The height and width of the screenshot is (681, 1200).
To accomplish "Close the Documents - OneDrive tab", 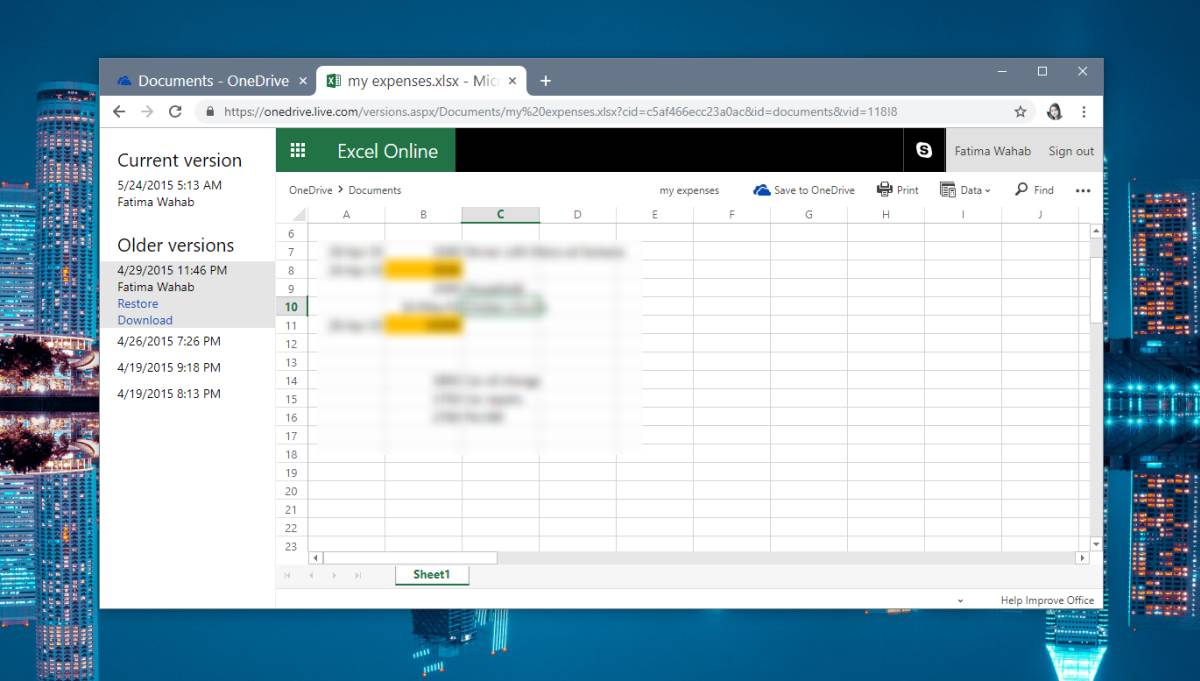I will pyautogui.click(x=303, y=81).
